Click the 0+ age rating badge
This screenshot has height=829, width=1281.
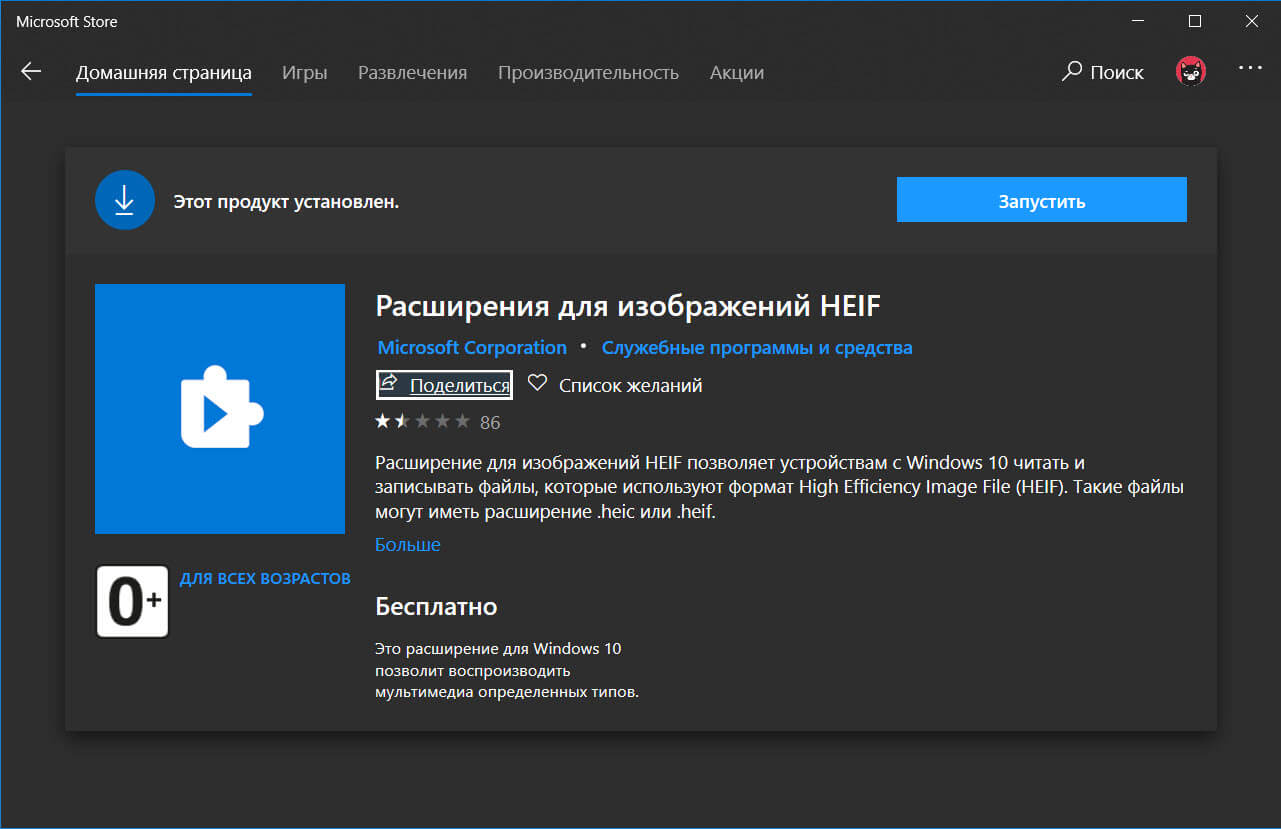tap(132, 601)
